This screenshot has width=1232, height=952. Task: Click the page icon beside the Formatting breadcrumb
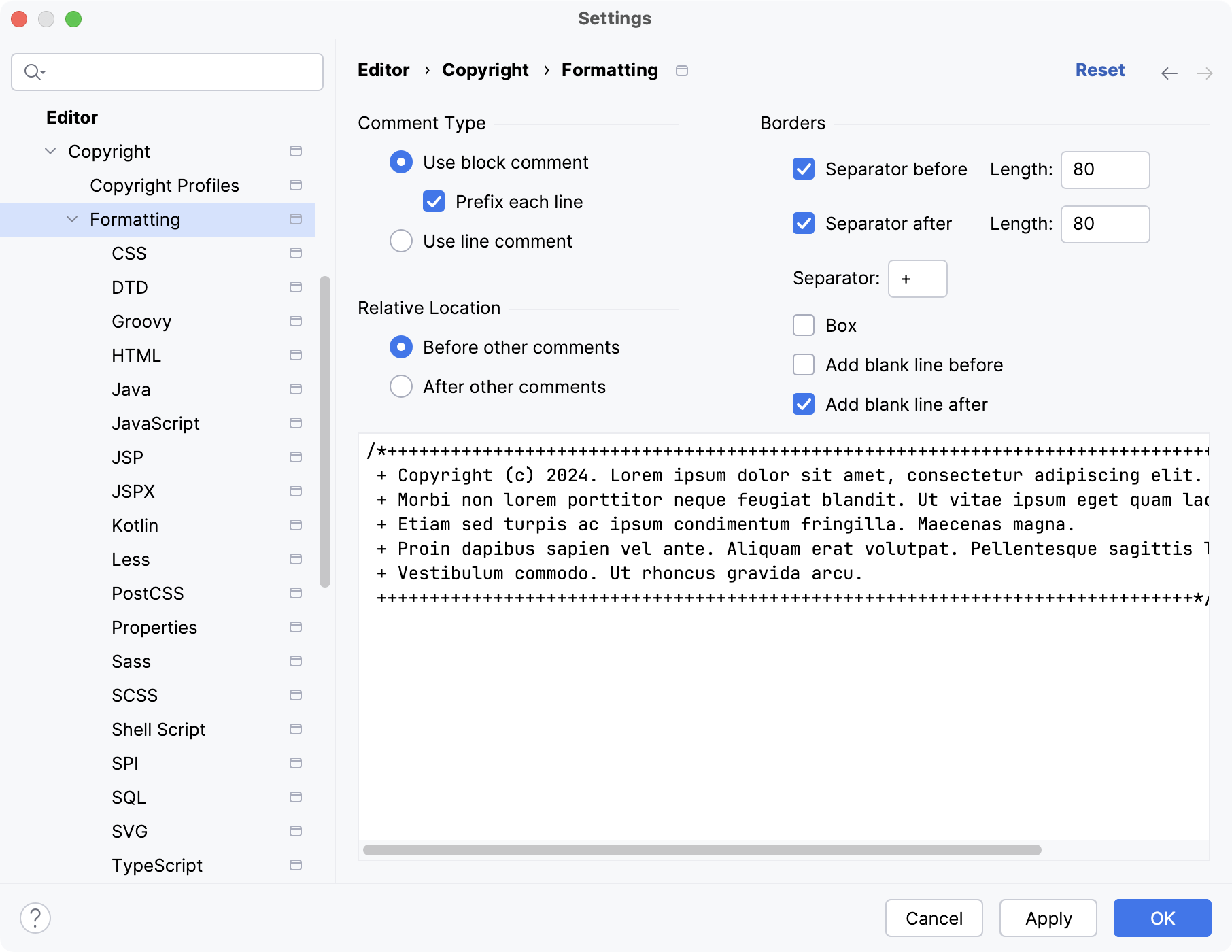tap(682, 70)
